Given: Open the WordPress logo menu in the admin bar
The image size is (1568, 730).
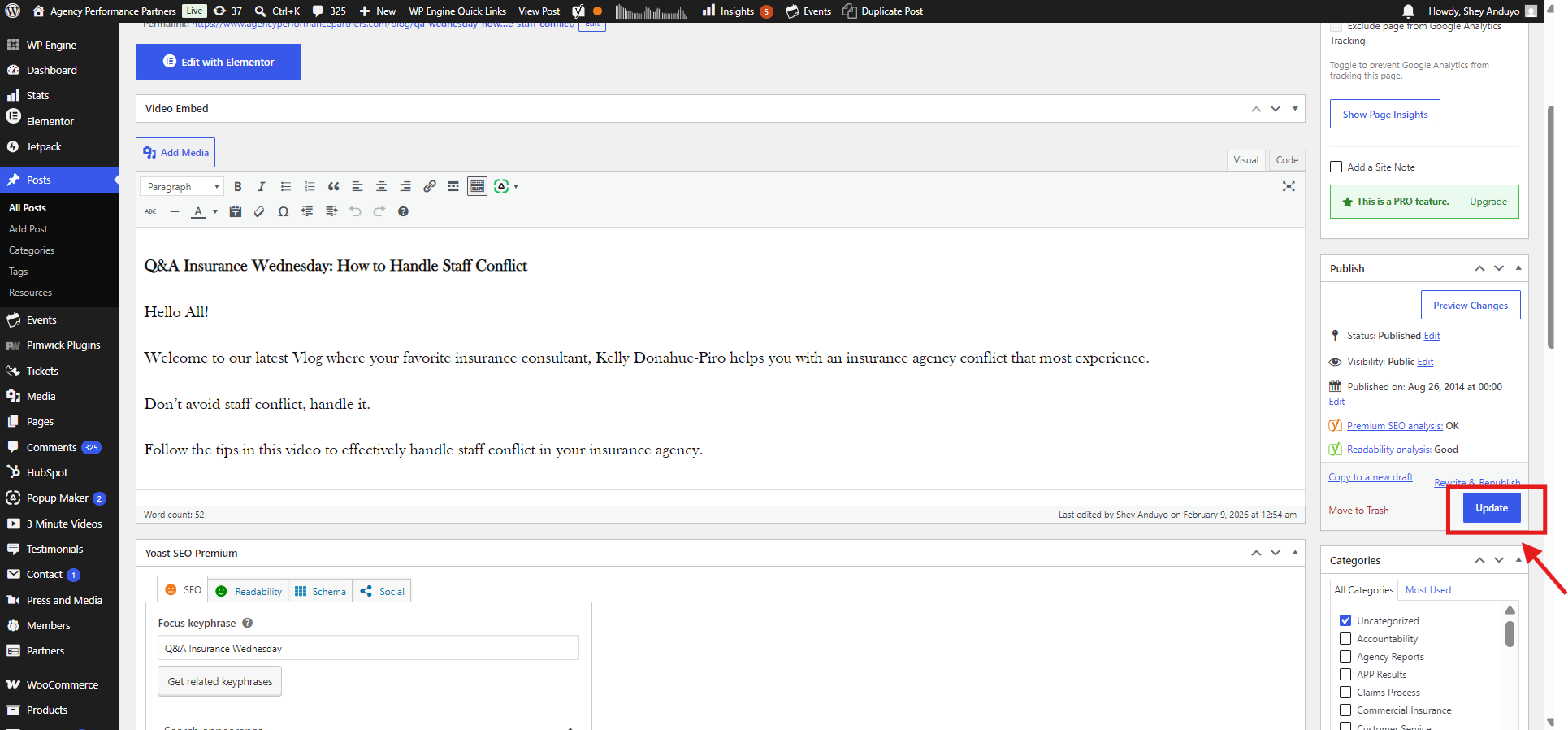Looking at the screenshot, I should pyautogui.click(x=13, y=11).
